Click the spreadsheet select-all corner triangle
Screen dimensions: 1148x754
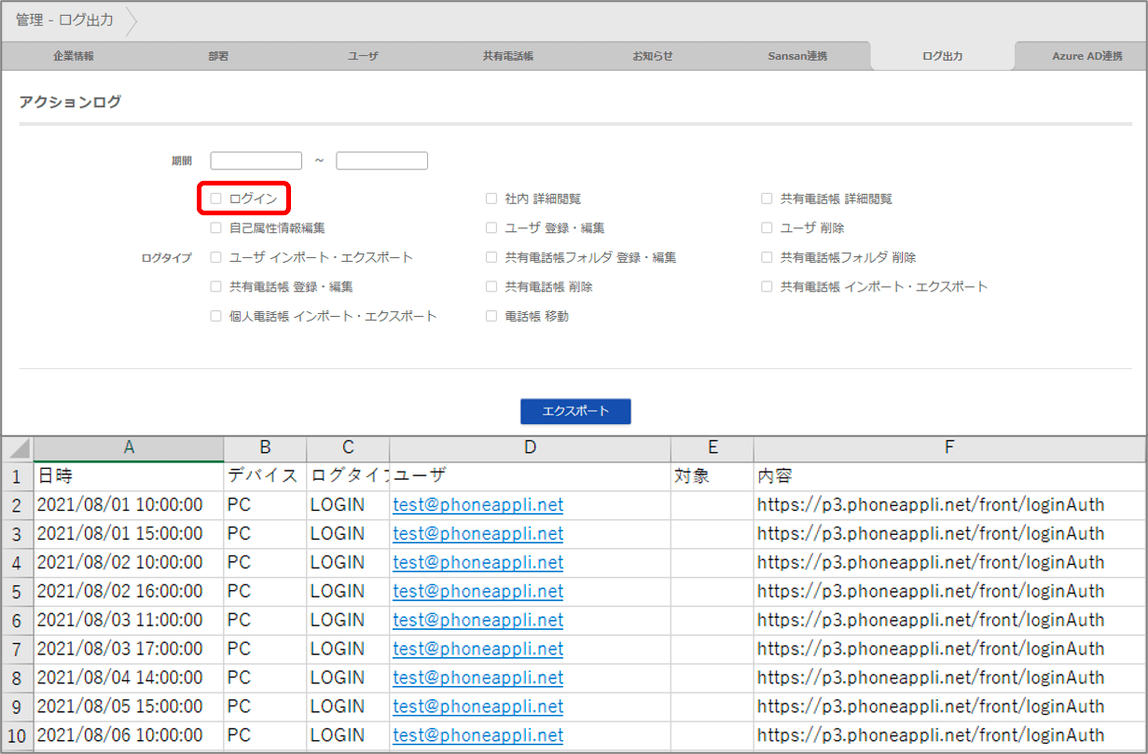pos(18,449)
